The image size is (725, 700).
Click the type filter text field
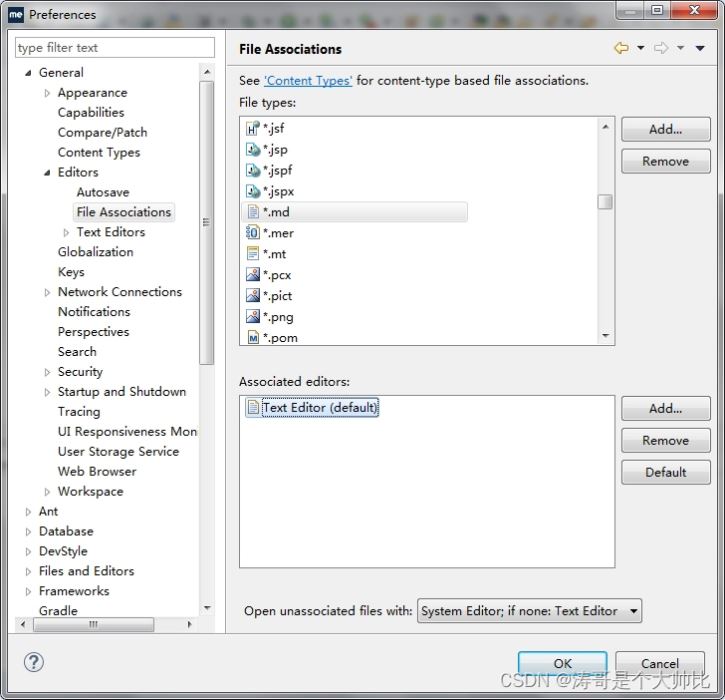[x=115, y=48]
